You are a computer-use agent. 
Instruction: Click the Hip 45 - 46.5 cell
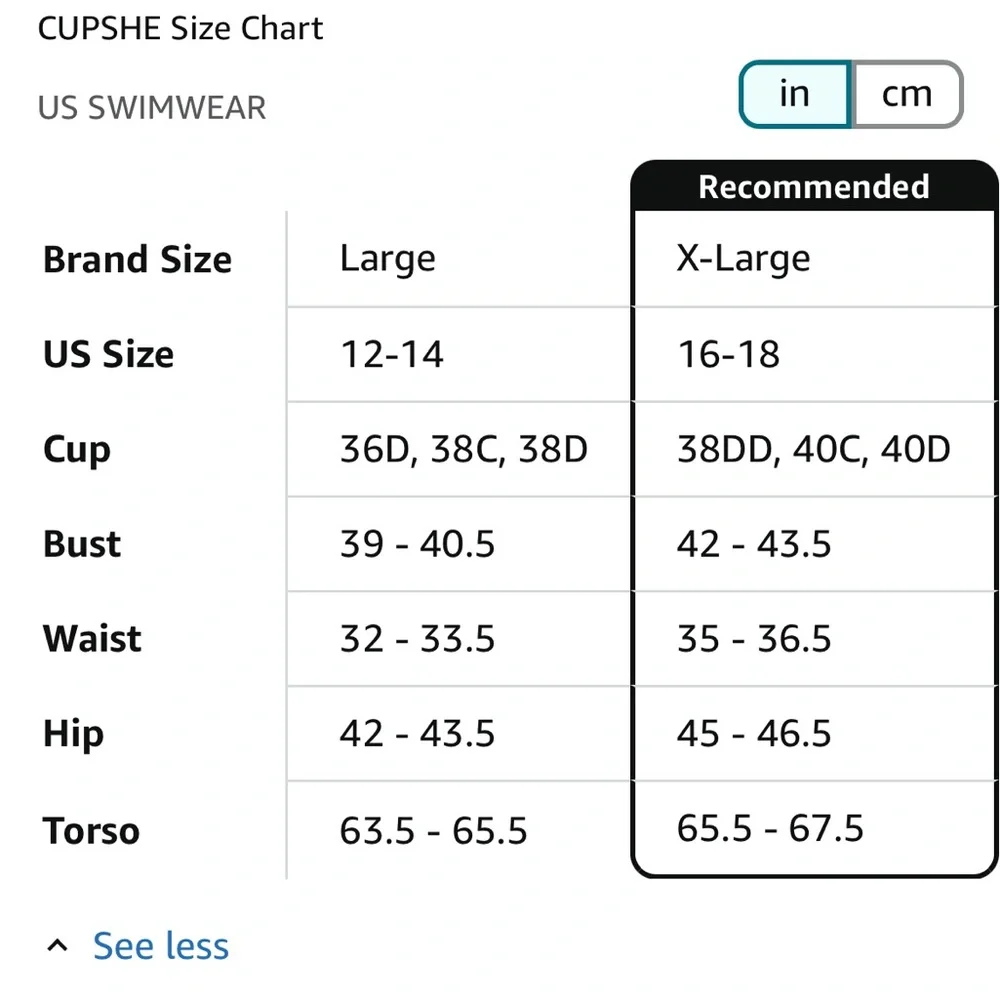click(x=814, y=733)
